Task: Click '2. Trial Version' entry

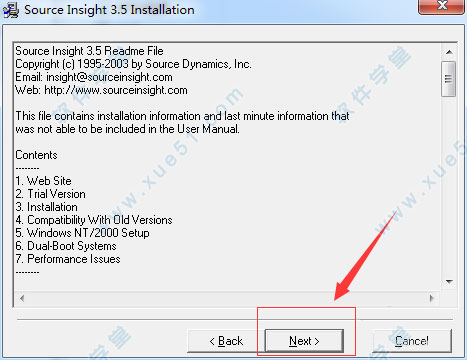Action: [50, 194]
